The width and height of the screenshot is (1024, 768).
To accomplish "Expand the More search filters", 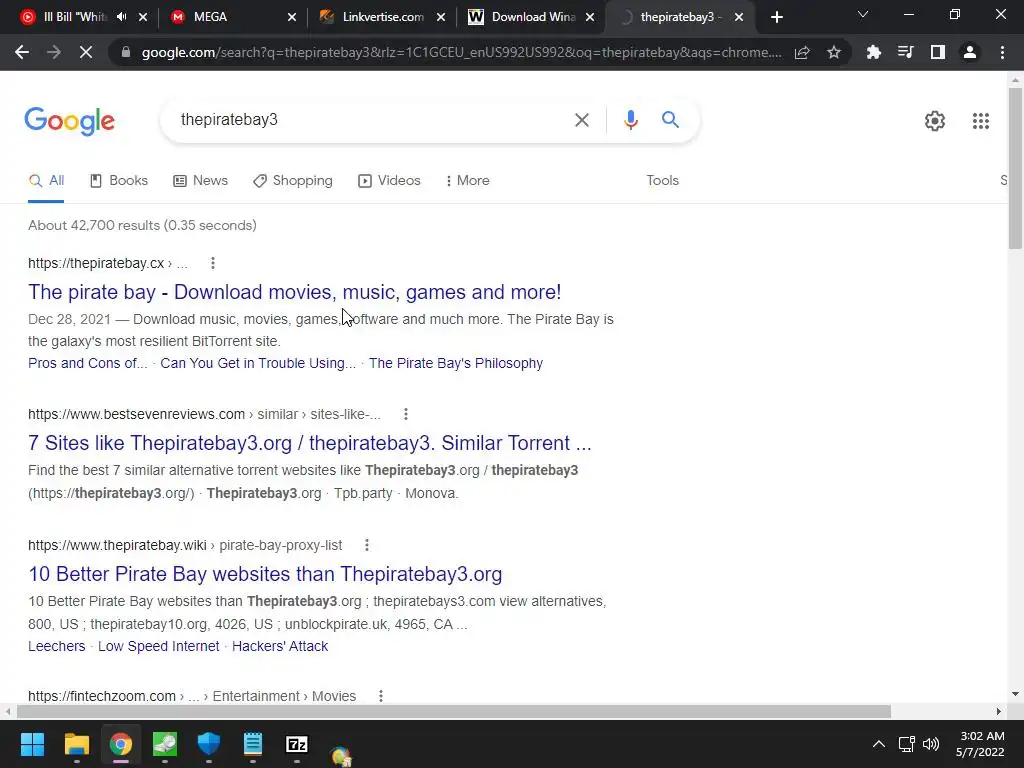I will point(468,180).
